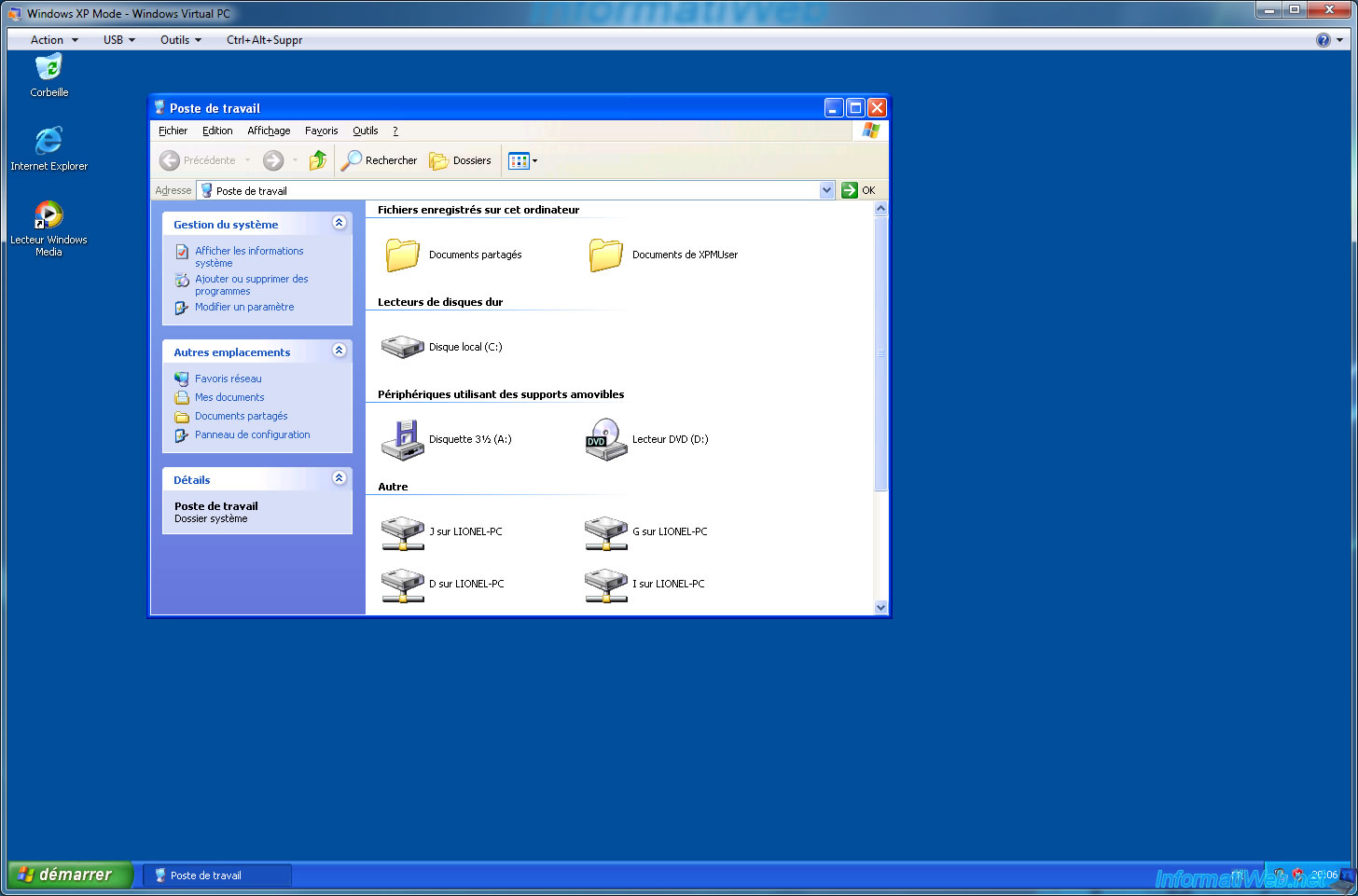Image resolution: width=1358 pixels, height=896 pixels.
Task: Select Disque local (C:) drive icon
Action: [x=403, y=347]
